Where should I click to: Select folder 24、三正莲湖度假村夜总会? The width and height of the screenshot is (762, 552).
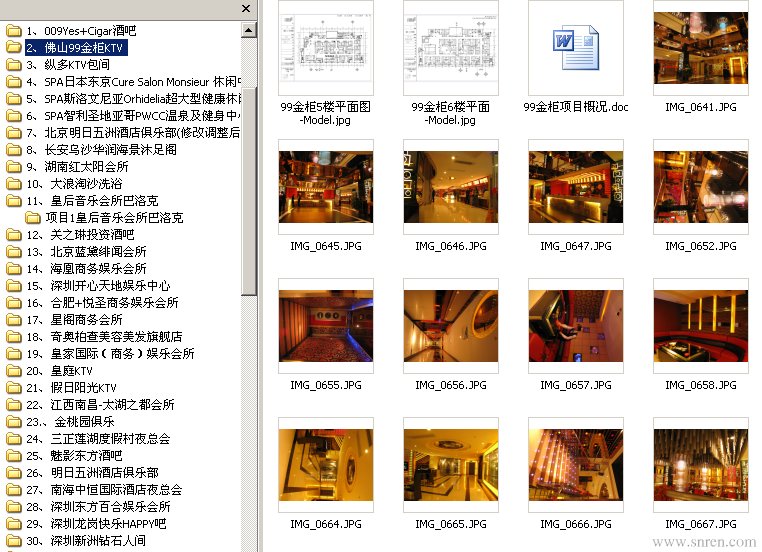98,439
